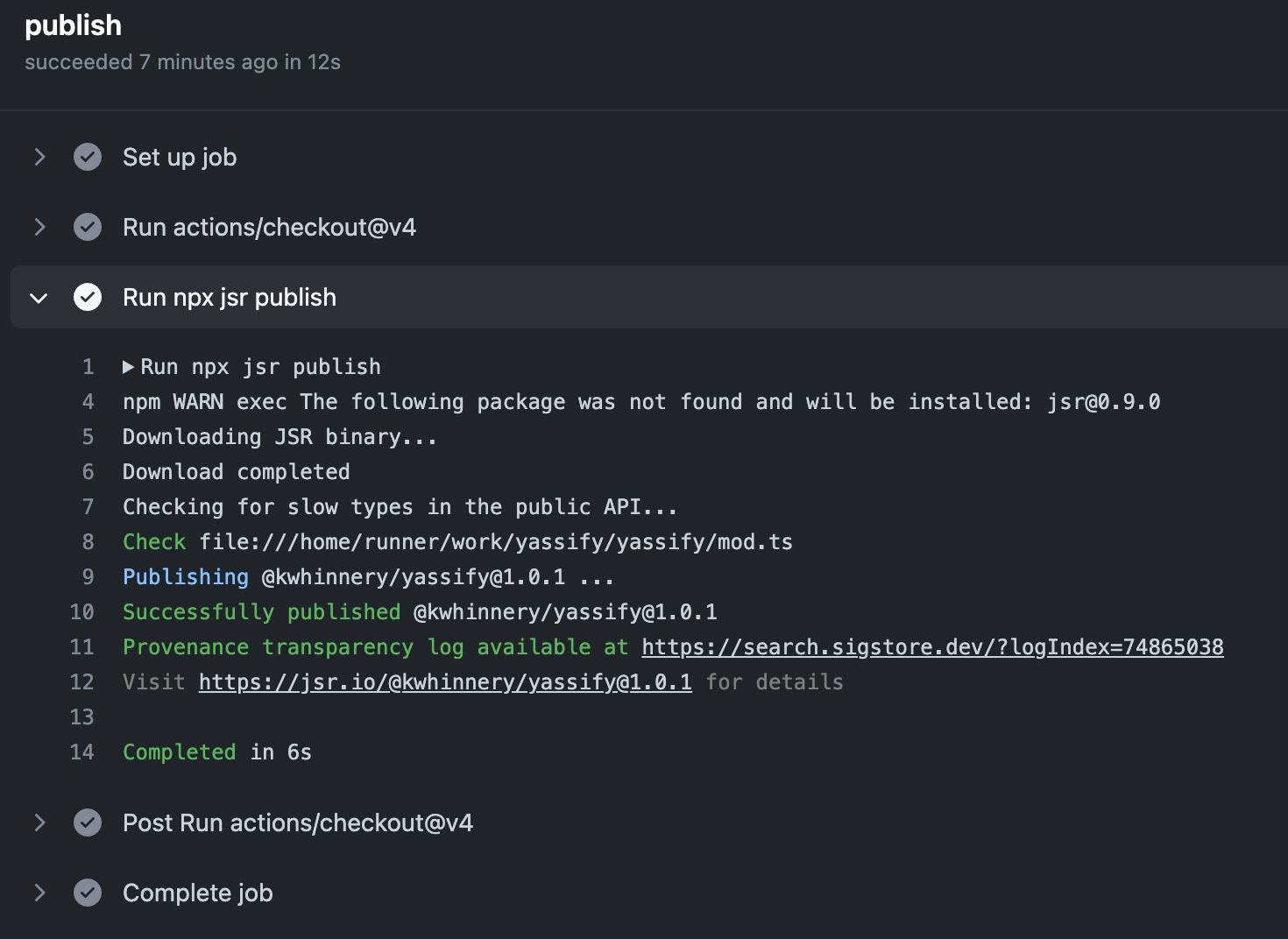Screen dimensions: 1288x939
Task: Click the success icon for Post Run actions/checkout@v4
Action: (88, 823)
